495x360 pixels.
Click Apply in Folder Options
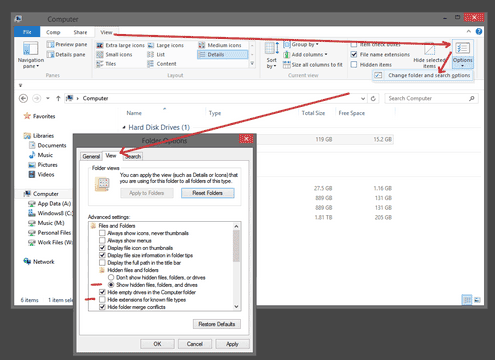232,344
